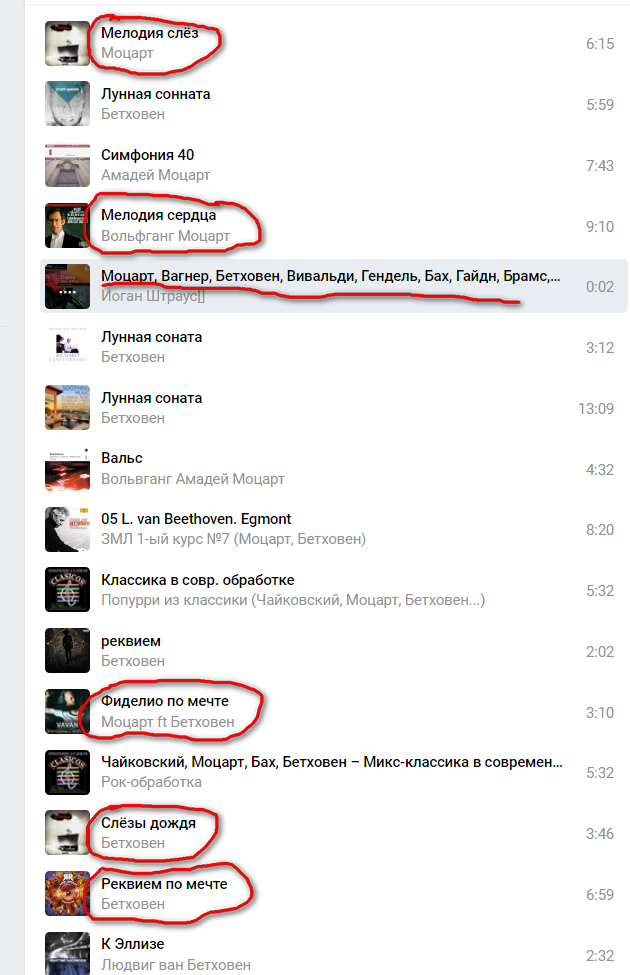Image resolution: width=630 pixels, height=975 pixels.
Task: Open the artist link Амадей Моцарт
Action: pyautogui.click(x=155, y=175)
